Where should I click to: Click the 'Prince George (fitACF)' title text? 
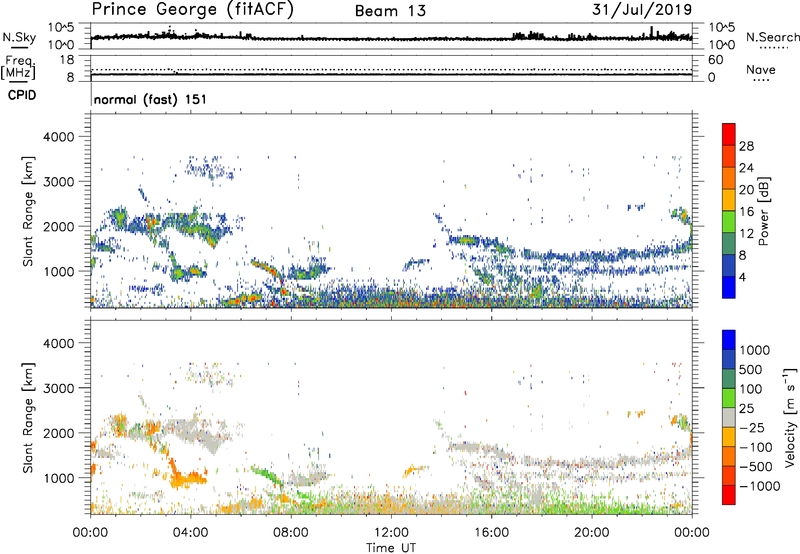click(x=193, y=10)
